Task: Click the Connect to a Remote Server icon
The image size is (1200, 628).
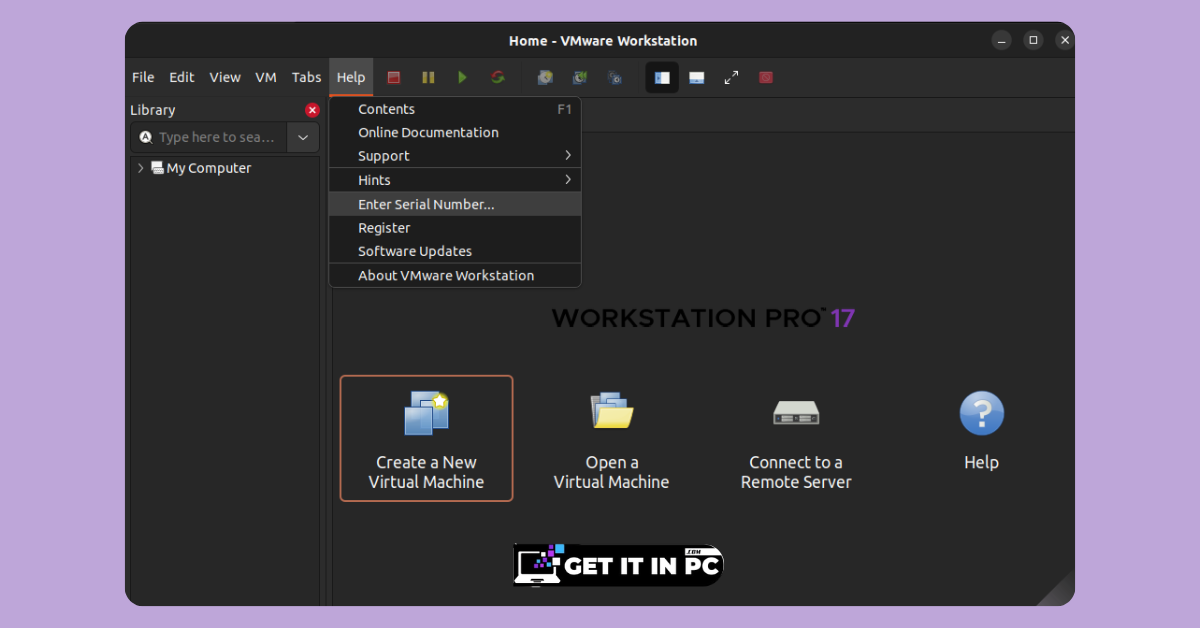Action: (796, 412)
